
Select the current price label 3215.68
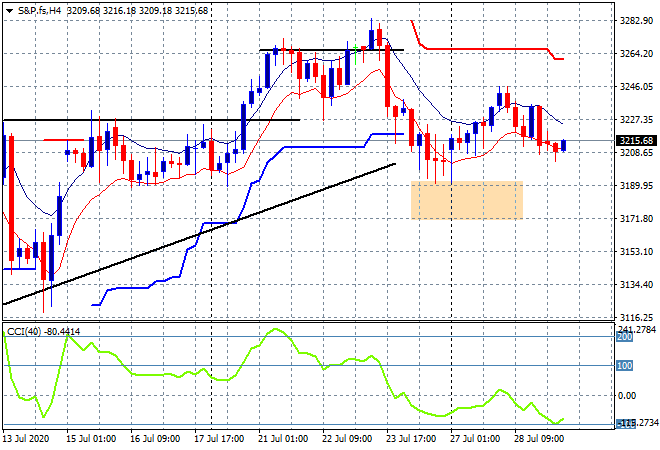[636, 141]
